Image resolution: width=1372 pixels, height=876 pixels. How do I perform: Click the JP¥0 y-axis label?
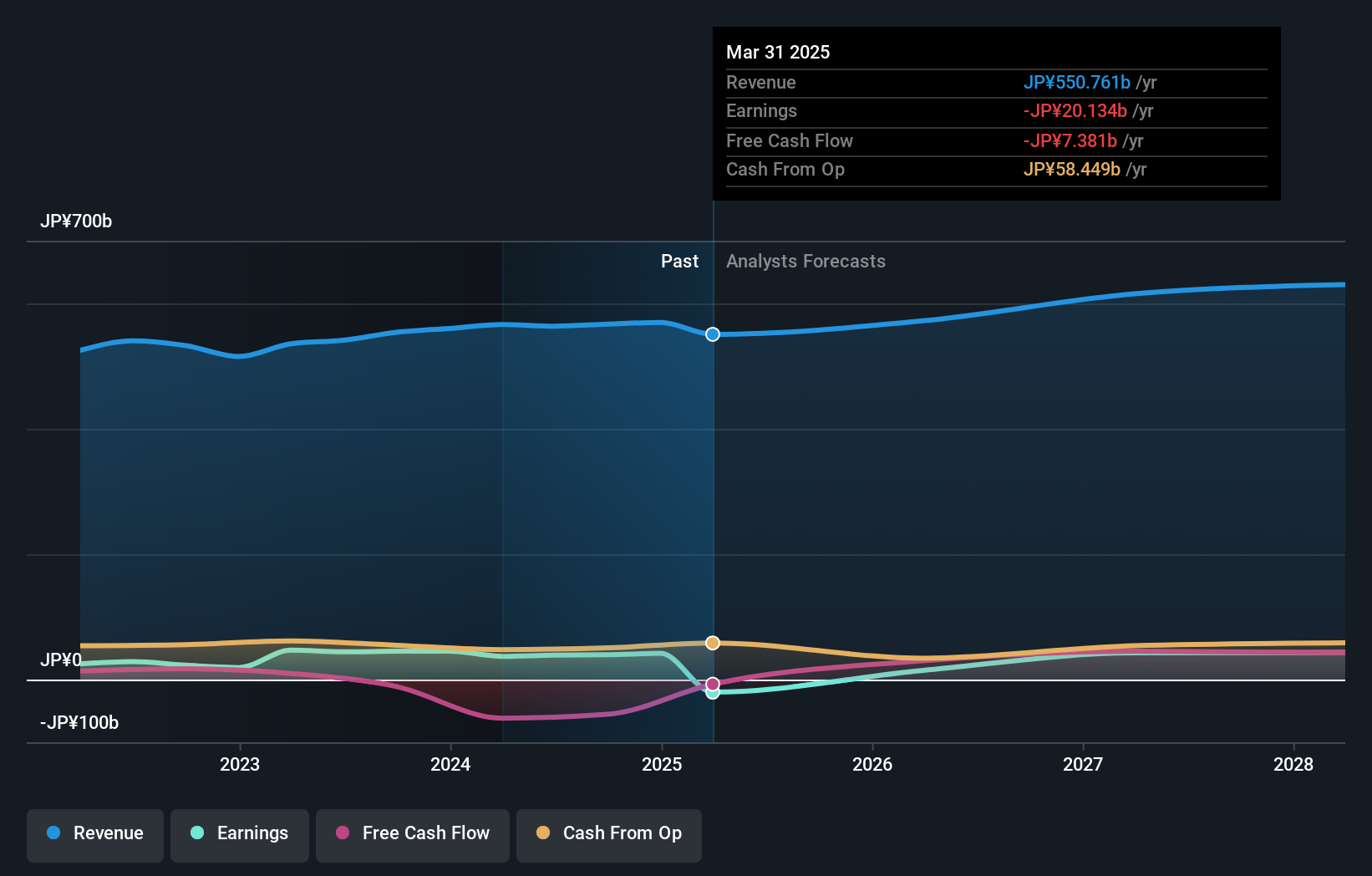61,660
